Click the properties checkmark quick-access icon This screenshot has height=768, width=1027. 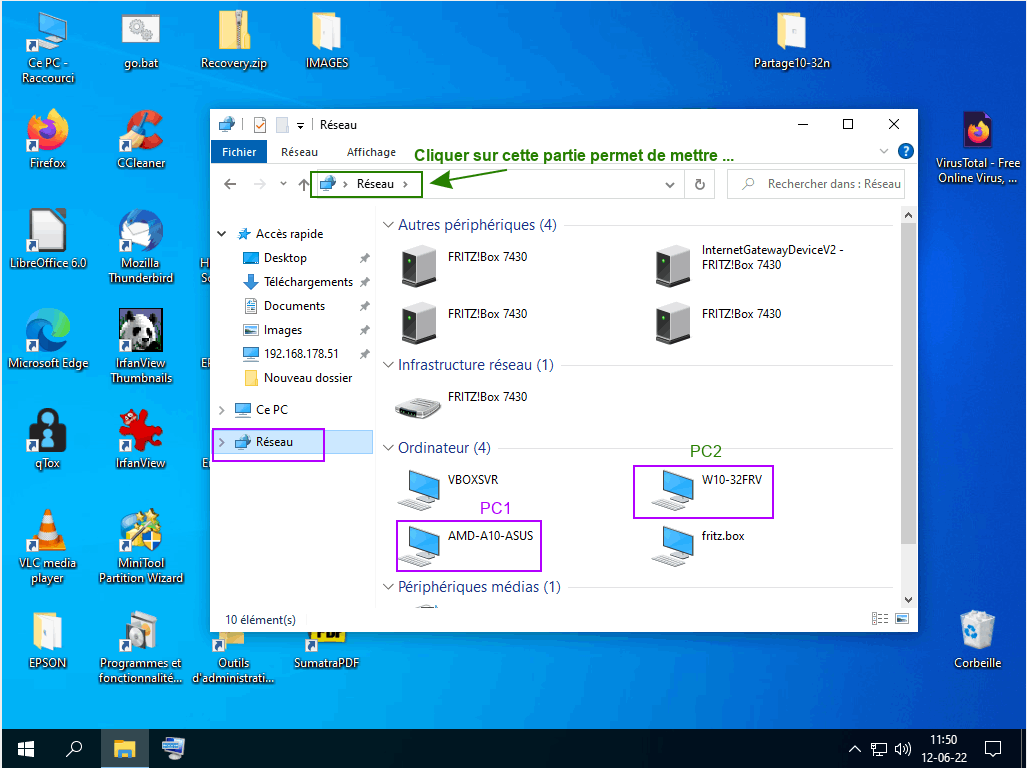point(260,124)
